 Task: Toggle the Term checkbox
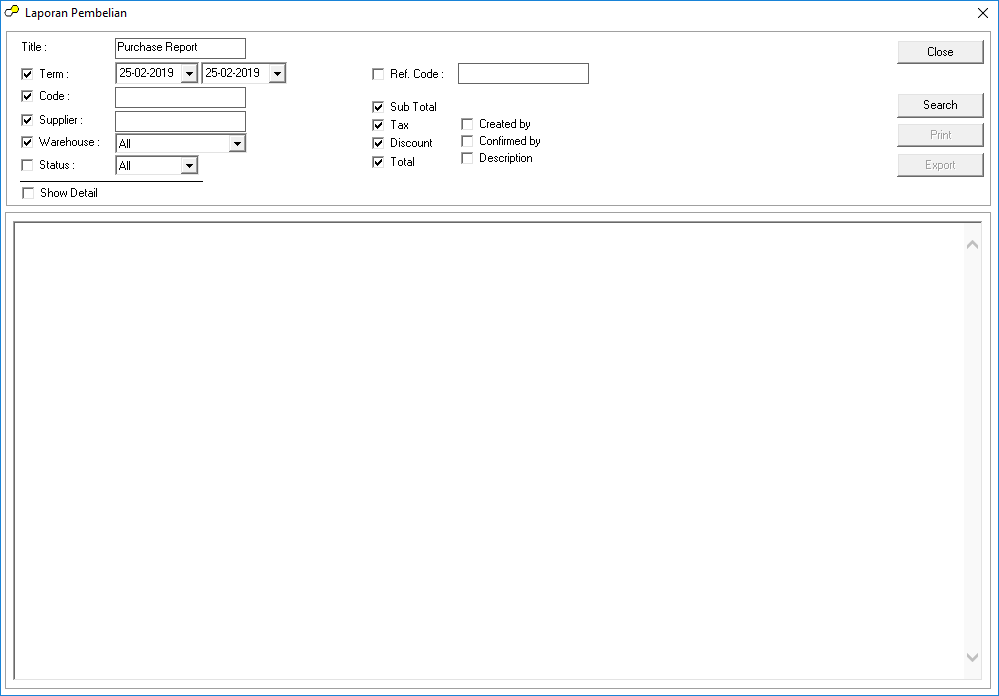click(x=27, y=74)
